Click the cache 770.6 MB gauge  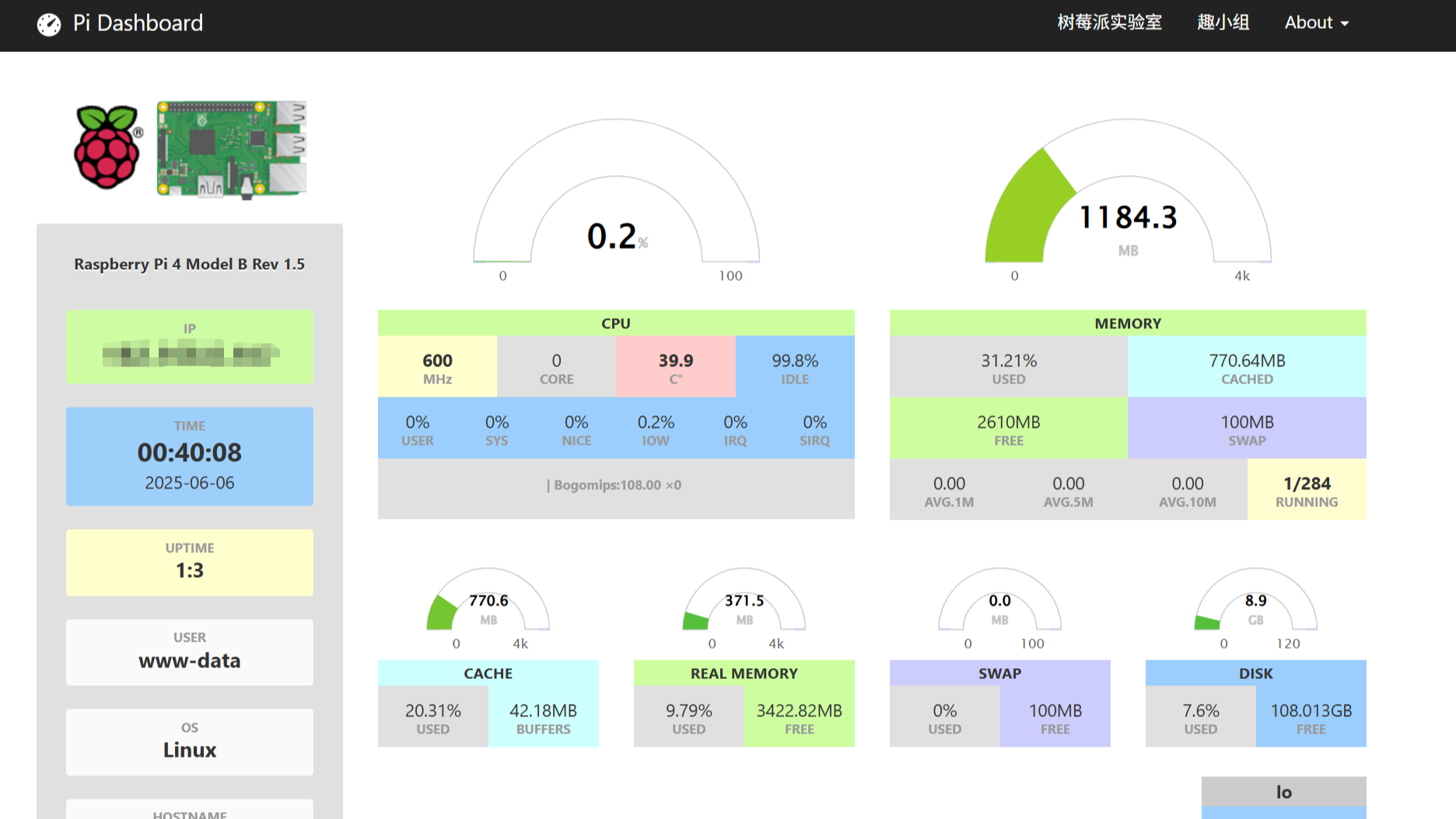488,608
